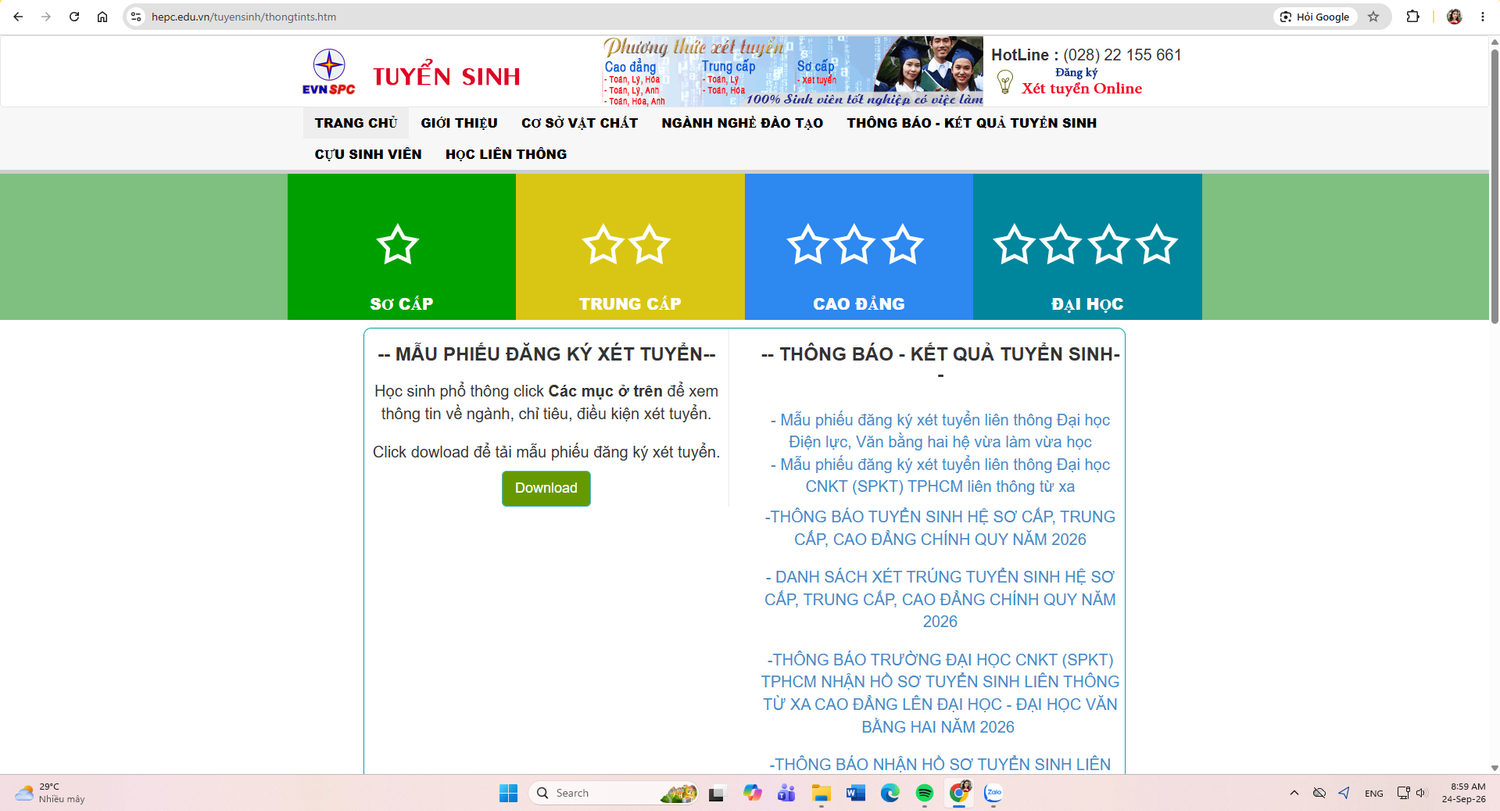Open Mẫu phiếu liên thông Đại học Điện lực link
The height and width of the screenshot is (811, 1500).
[940, 431]
